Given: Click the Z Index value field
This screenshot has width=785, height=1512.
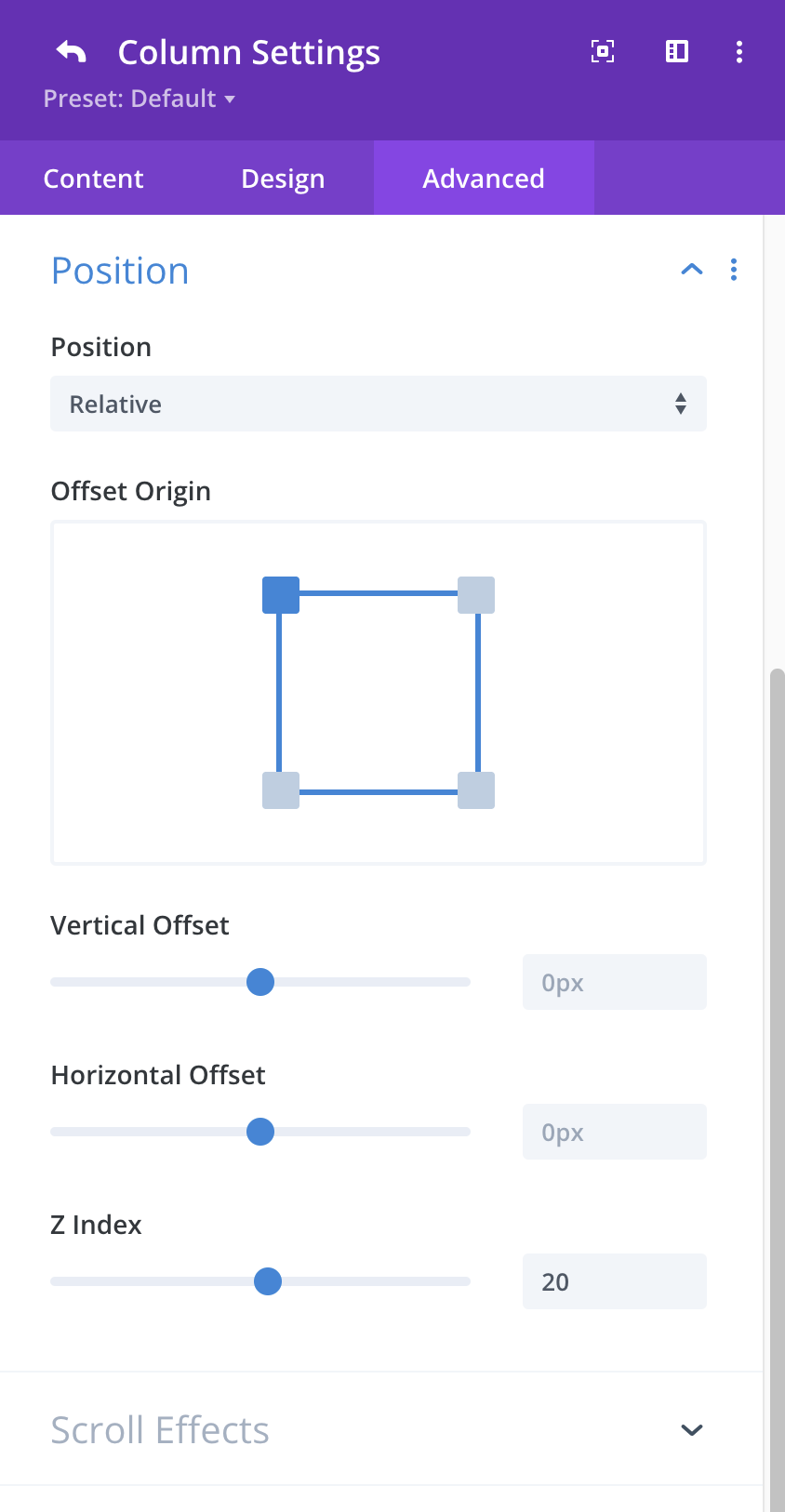Looking at the screenshot, I should (614, 1281).
